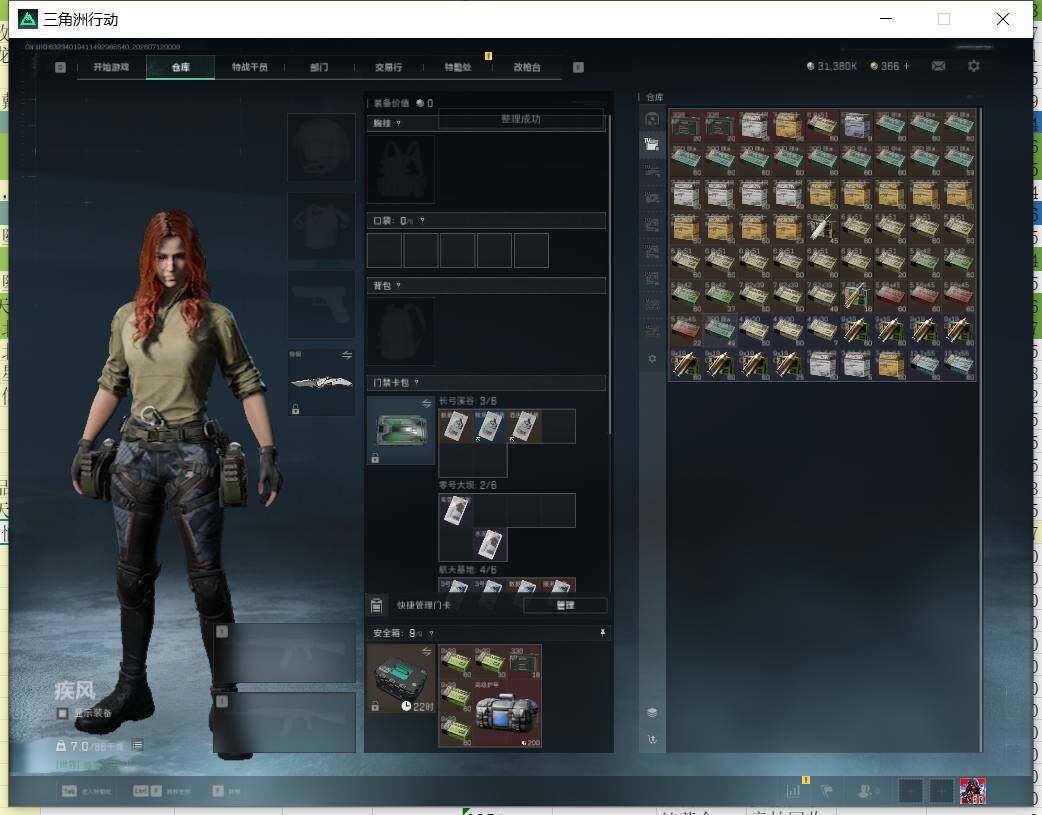Click the swap arrows on knife slot
This screenshot has height=815, width=1042.
tap(347, 355)
